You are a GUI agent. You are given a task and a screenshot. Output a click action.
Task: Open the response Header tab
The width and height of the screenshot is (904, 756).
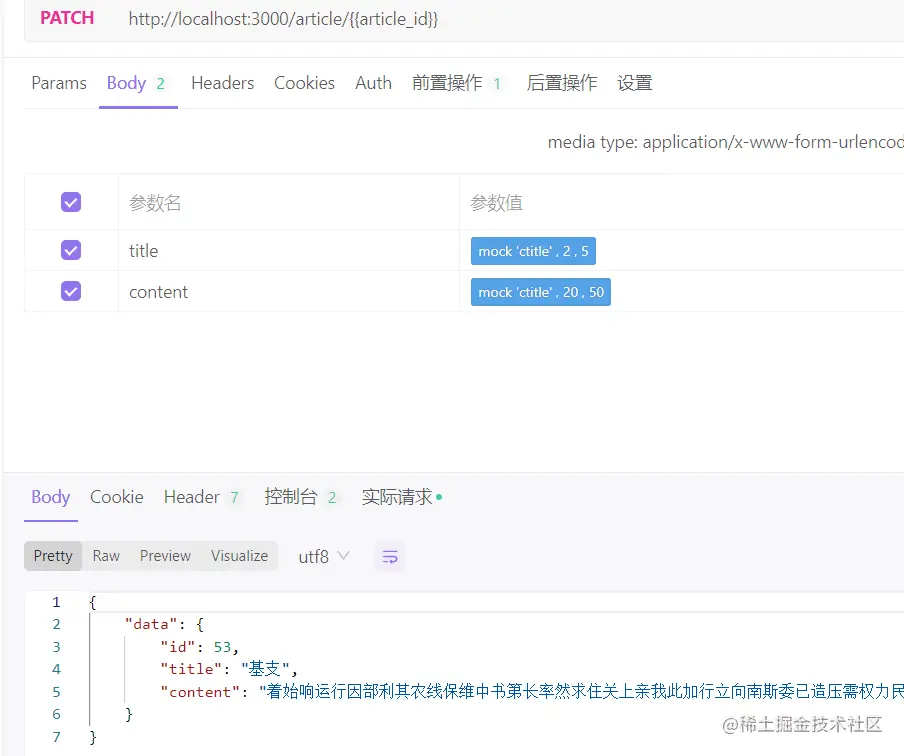coord(202,497)
